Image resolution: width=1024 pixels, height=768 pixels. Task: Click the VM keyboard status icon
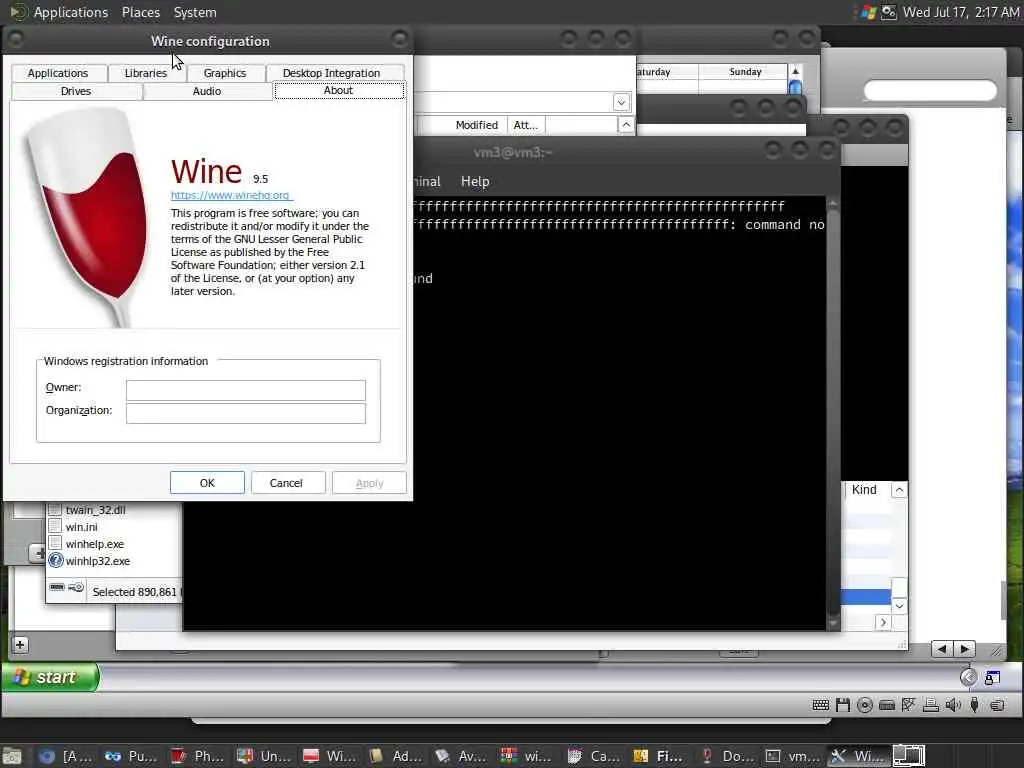coord(821,705)
